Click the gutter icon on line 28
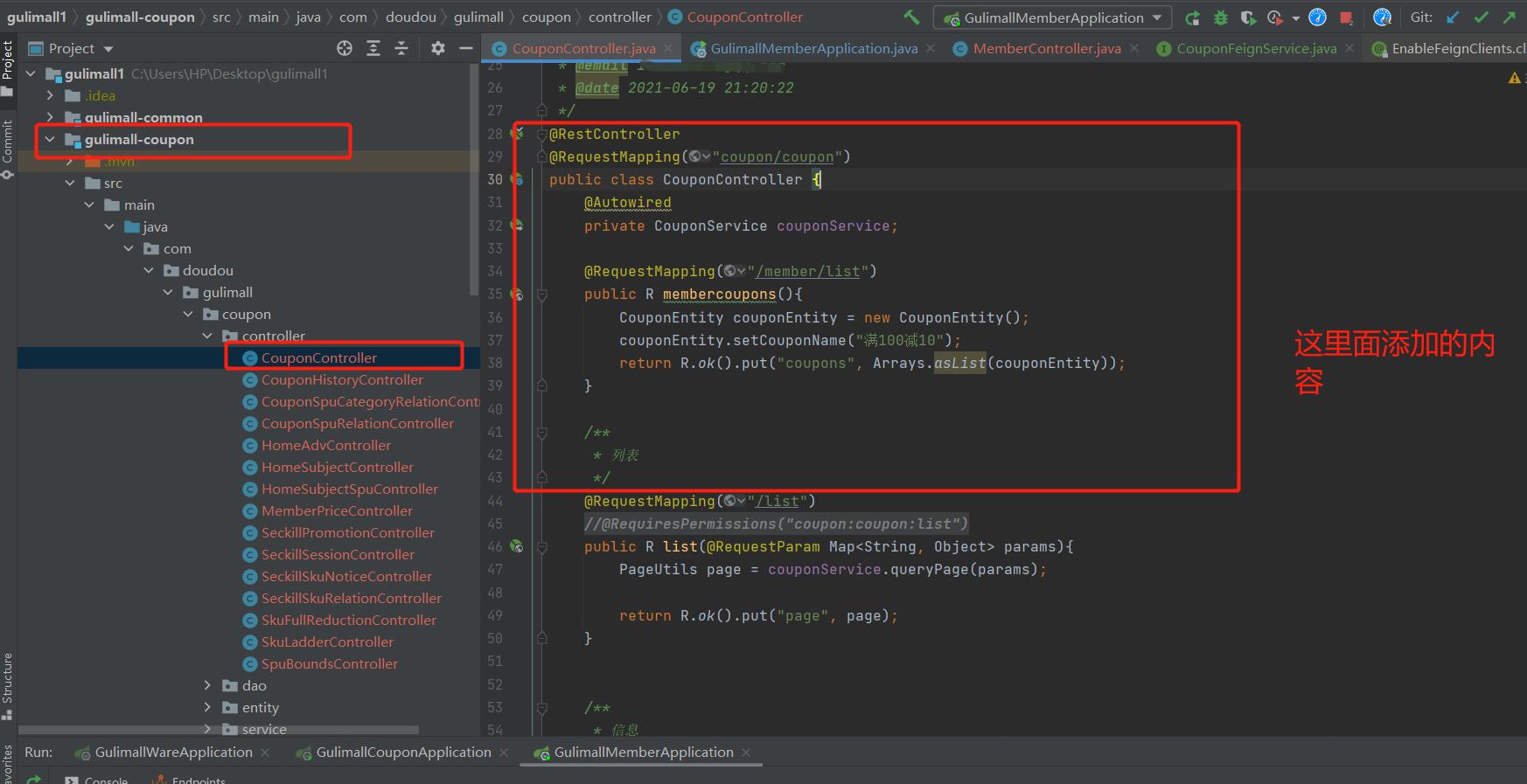 518,134
